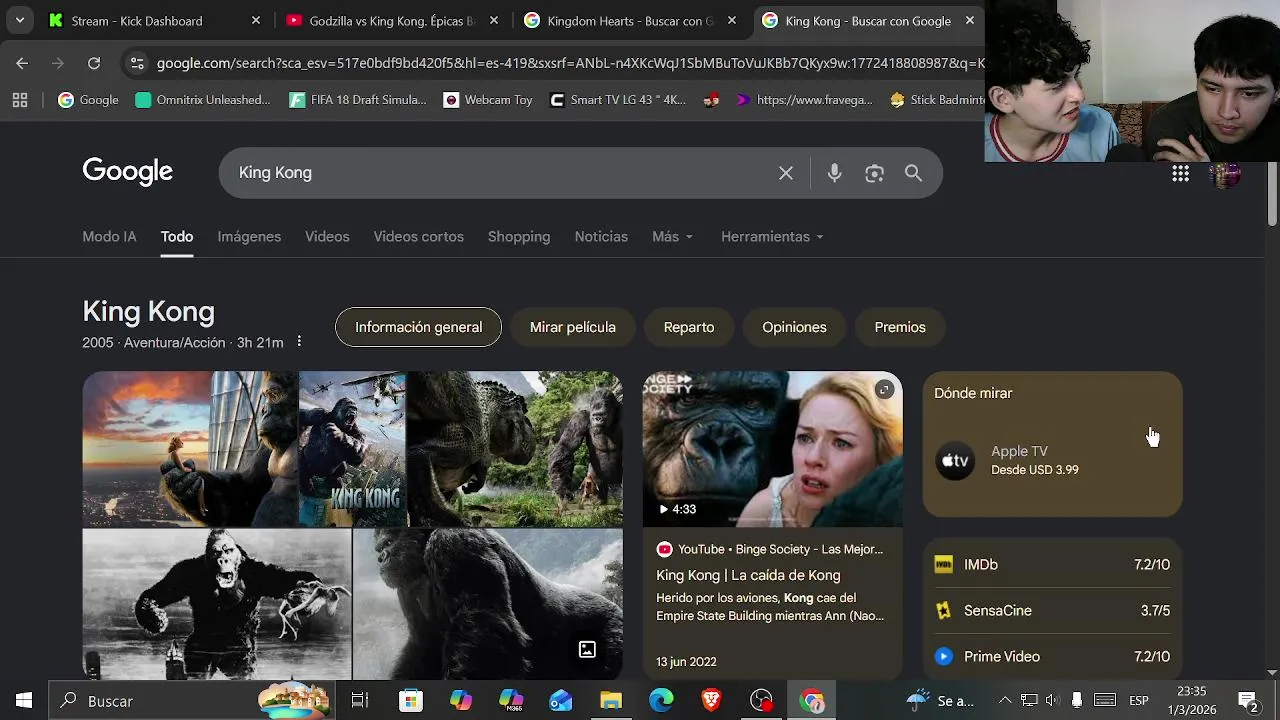Click the address bar URL
This screenshot has height=720, width=1280.
570,63
